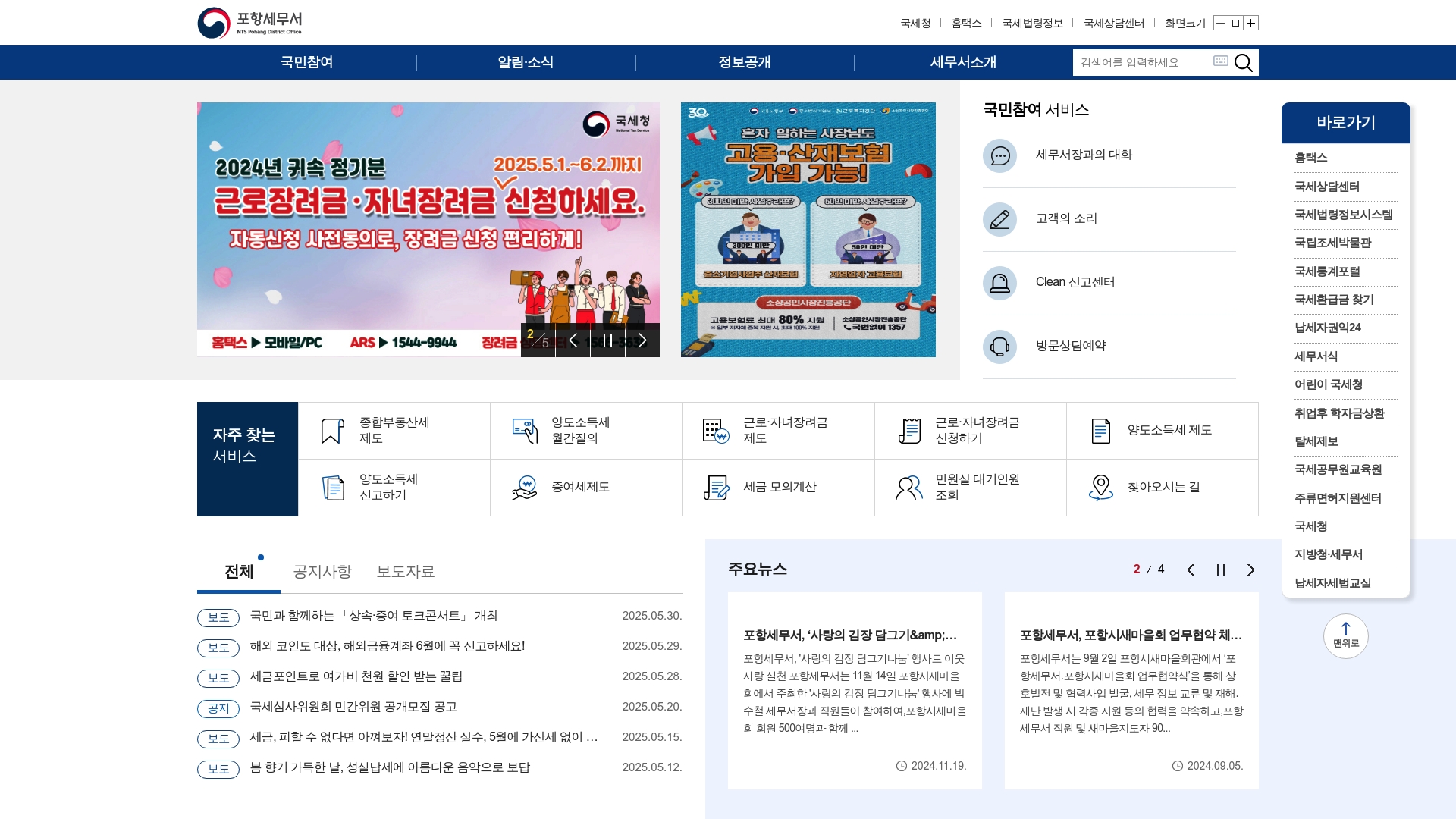1456x819 pixels.
Task: Show previous 주요뉴스 page
Action: 1191,570
